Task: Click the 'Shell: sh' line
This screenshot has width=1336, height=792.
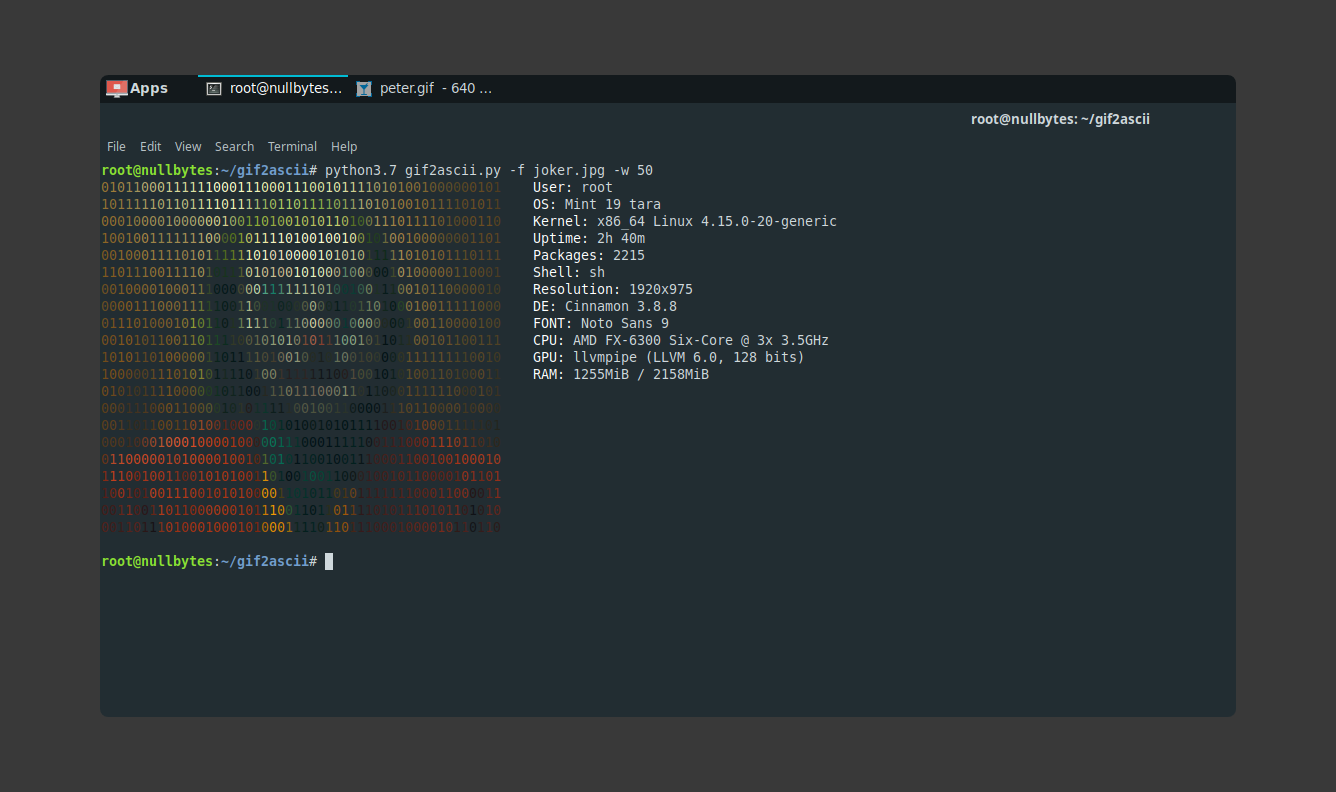Action: [x=569, y=272]
